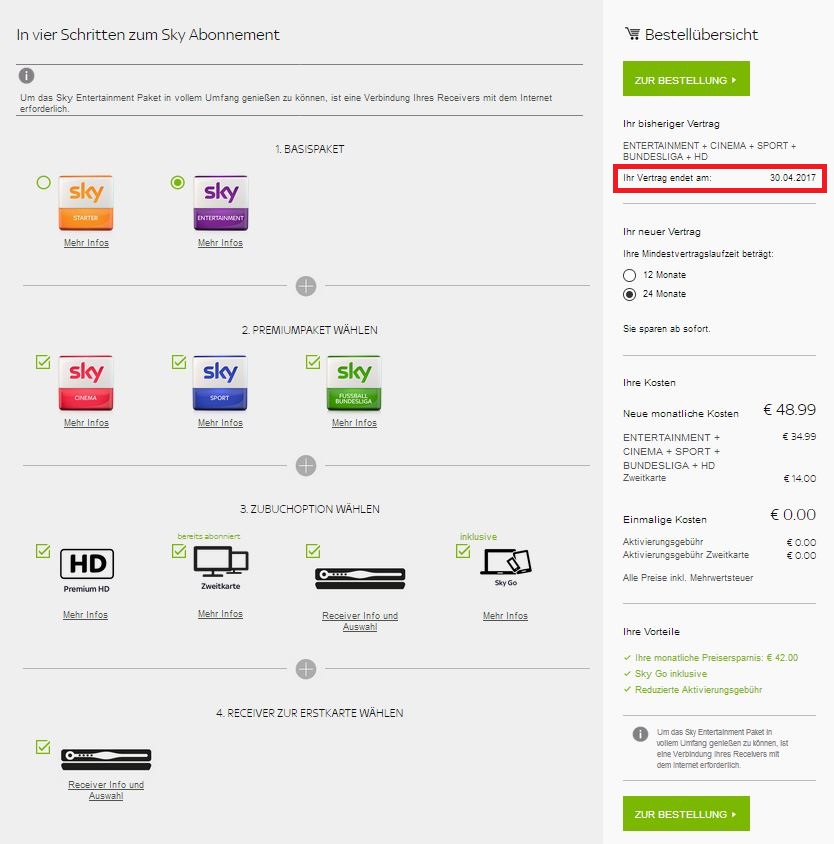Click the 4. RECEIVER ZUR ERSTKARTE WÄHLEN heading
The height and width of the screenshot is (844, 834).
point(310,713)
